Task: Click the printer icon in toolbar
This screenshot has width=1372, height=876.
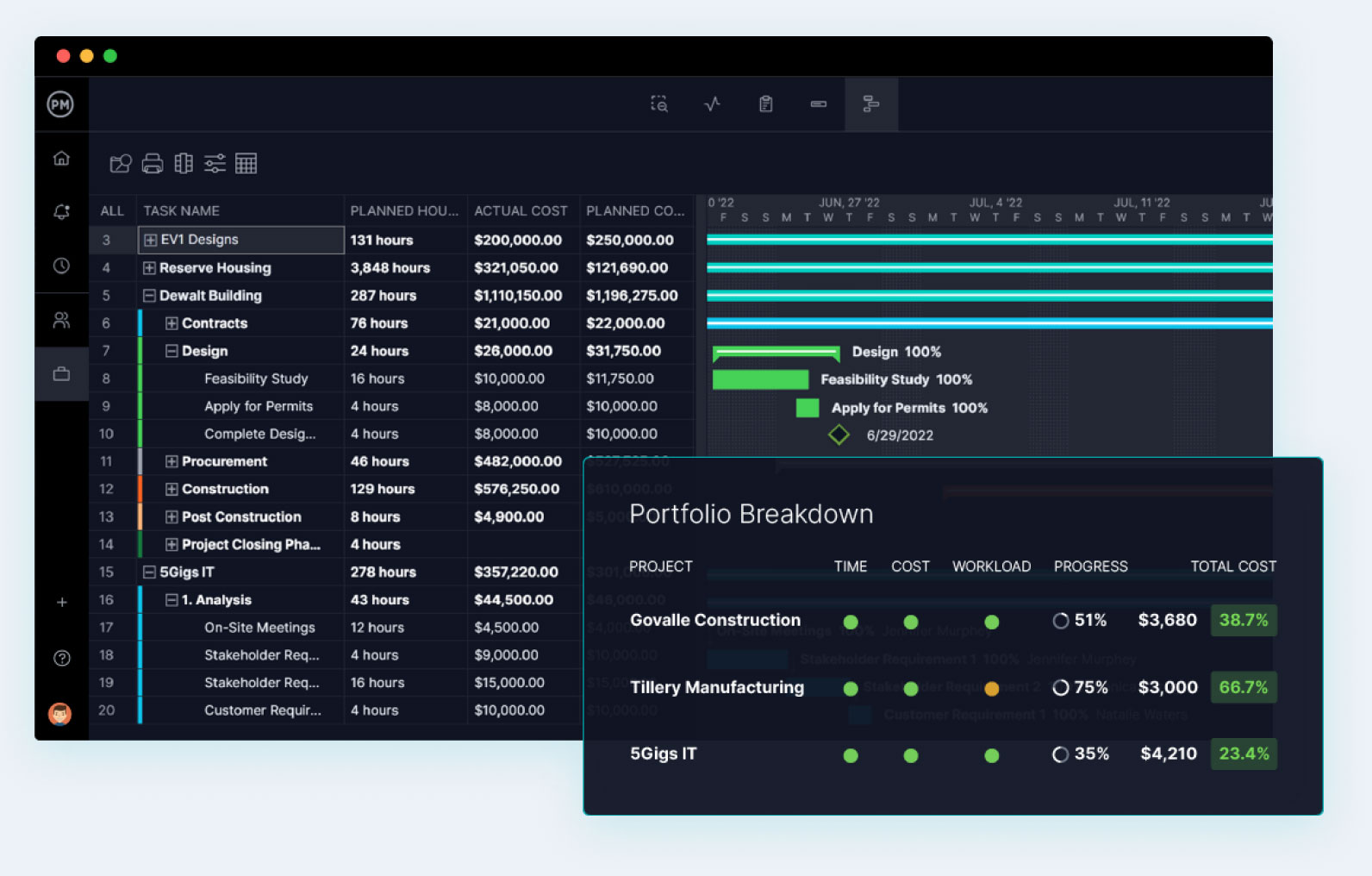Action: click(x=153, y=164)
